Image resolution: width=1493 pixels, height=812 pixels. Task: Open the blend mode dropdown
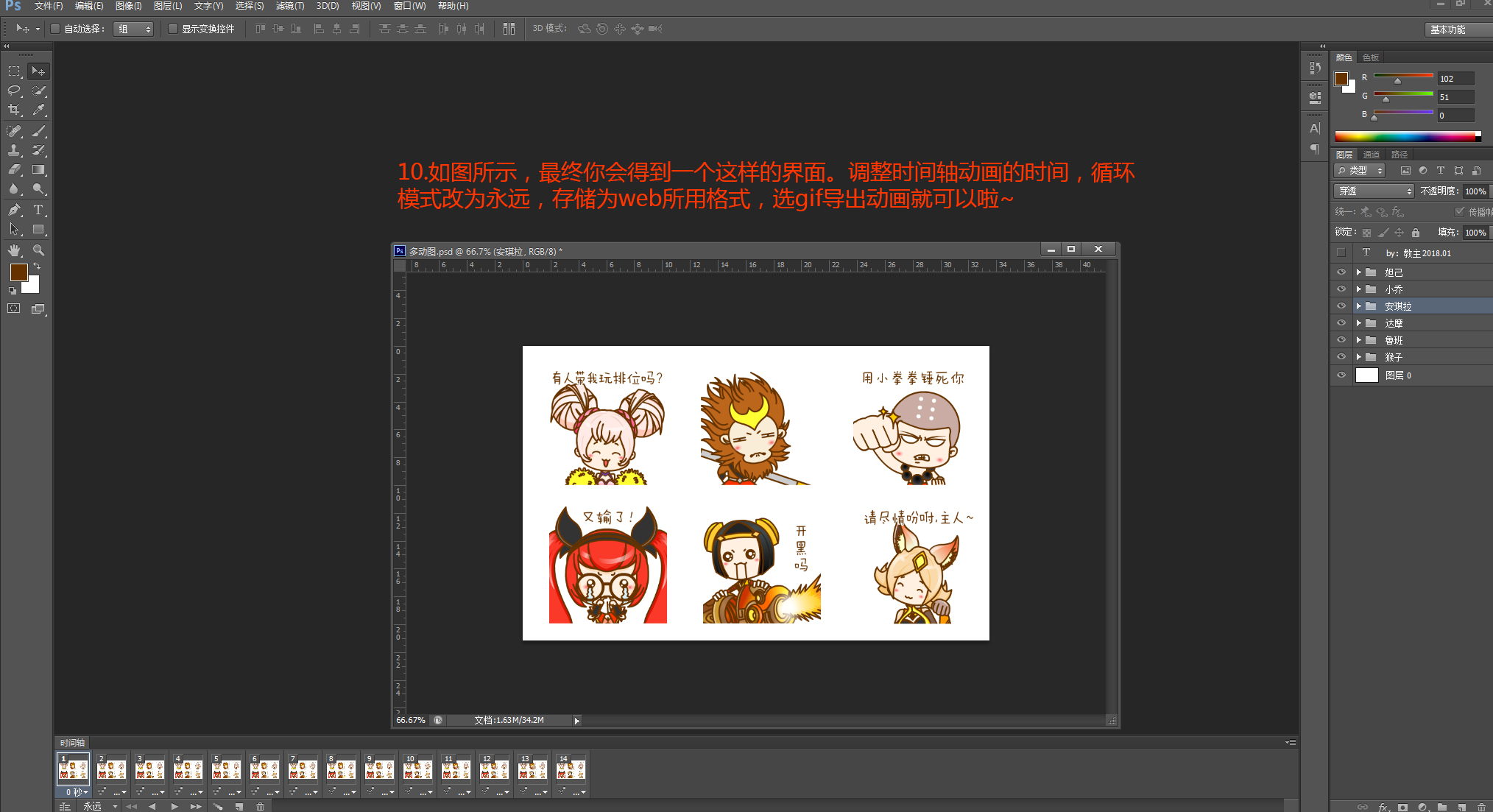(x=1374, y=191)
